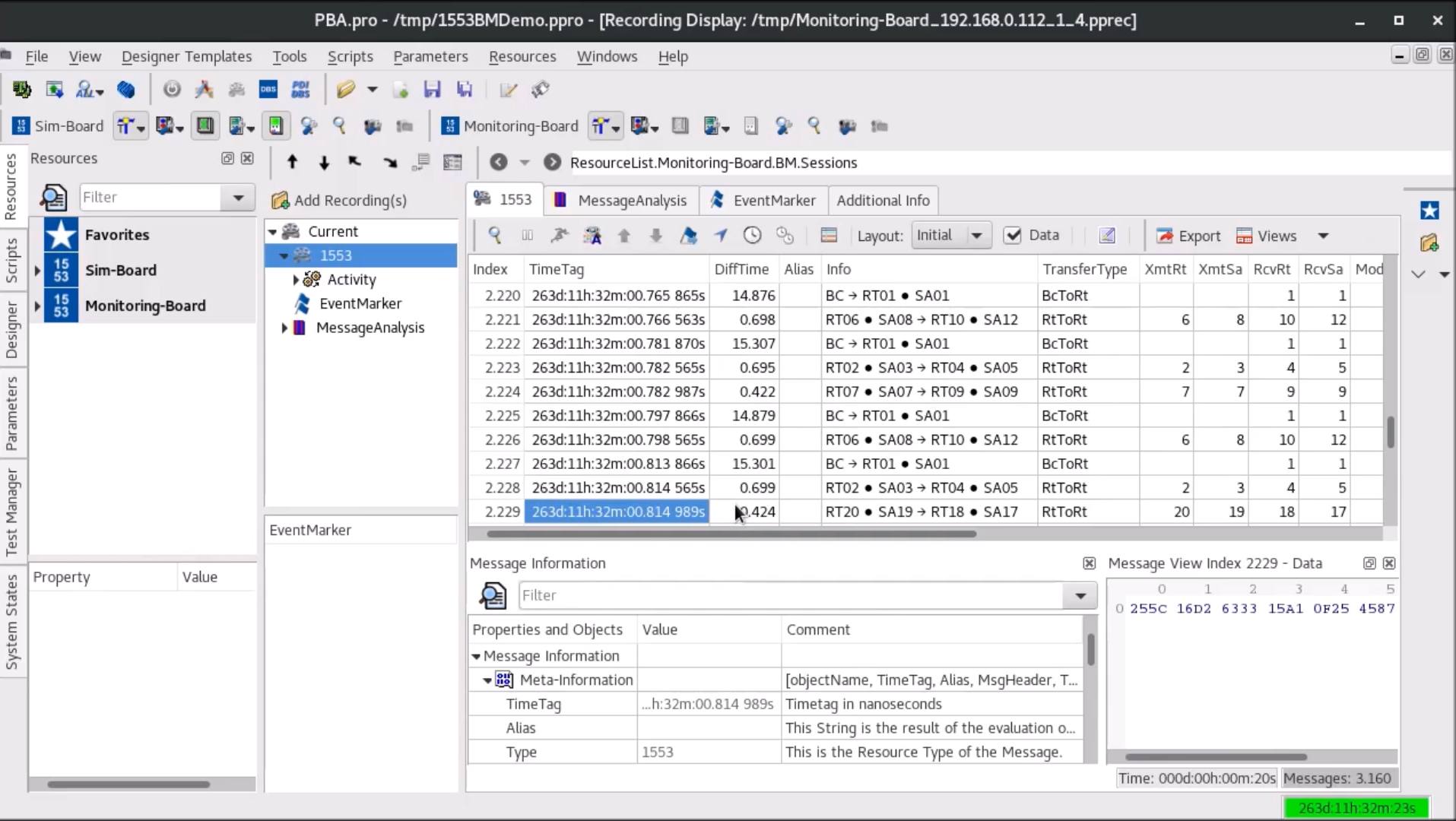This screenshot has width=1456, height=821.
Task: Click the open folder icon in main toolbar
Action: (346, 90)
